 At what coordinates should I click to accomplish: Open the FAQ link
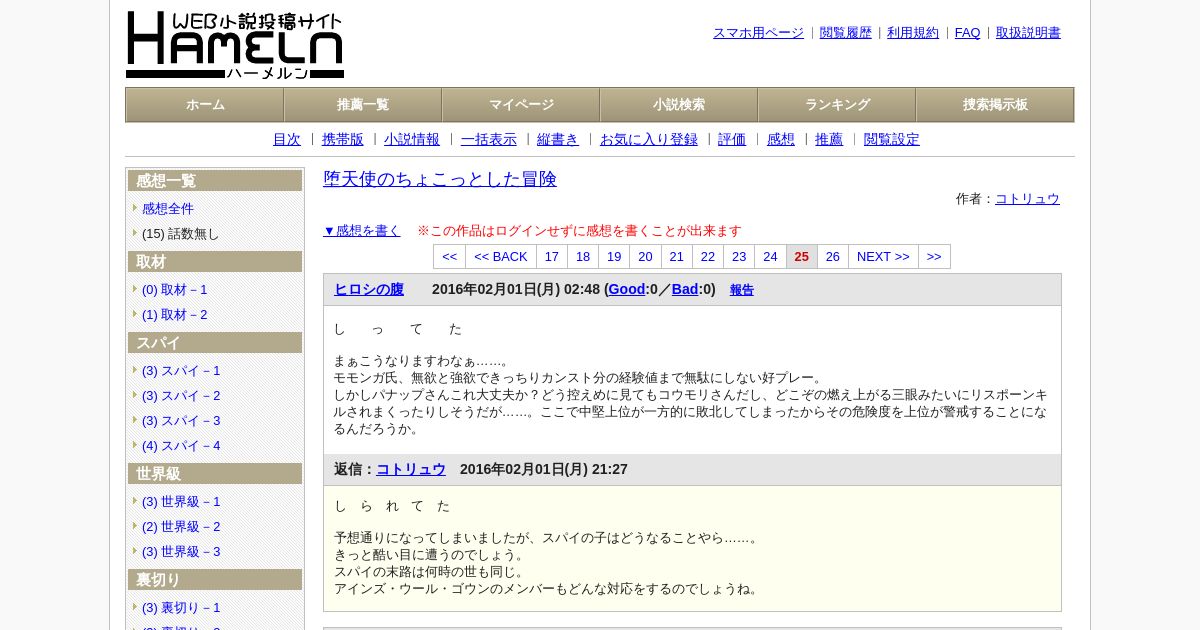pos(968,33)
